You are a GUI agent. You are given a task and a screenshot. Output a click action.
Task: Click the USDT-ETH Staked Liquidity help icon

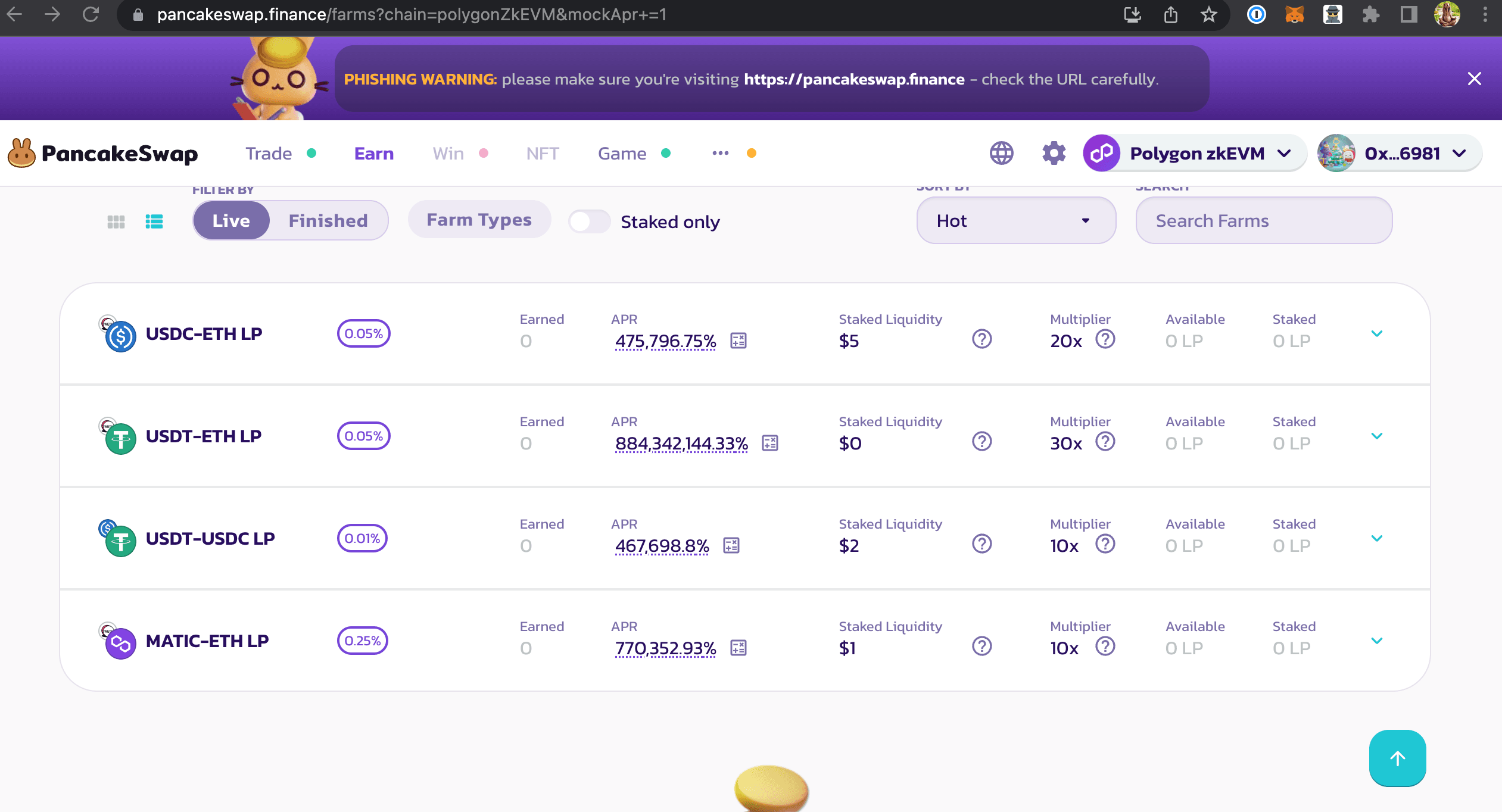981,442
